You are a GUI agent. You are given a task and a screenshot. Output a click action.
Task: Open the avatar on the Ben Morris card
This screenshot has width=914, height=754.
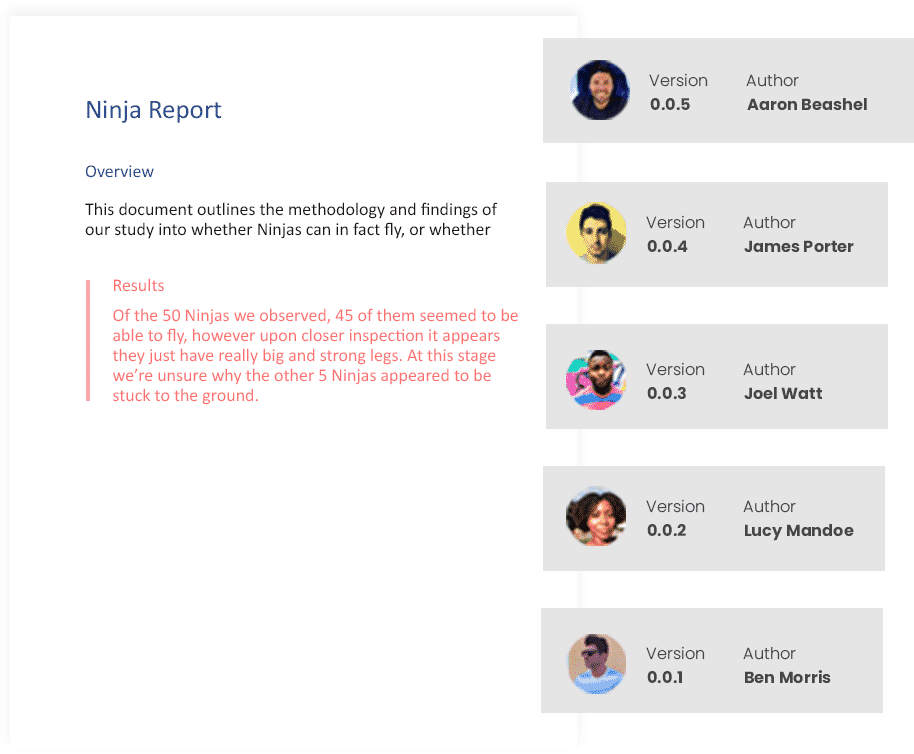(x=596, y=664)
